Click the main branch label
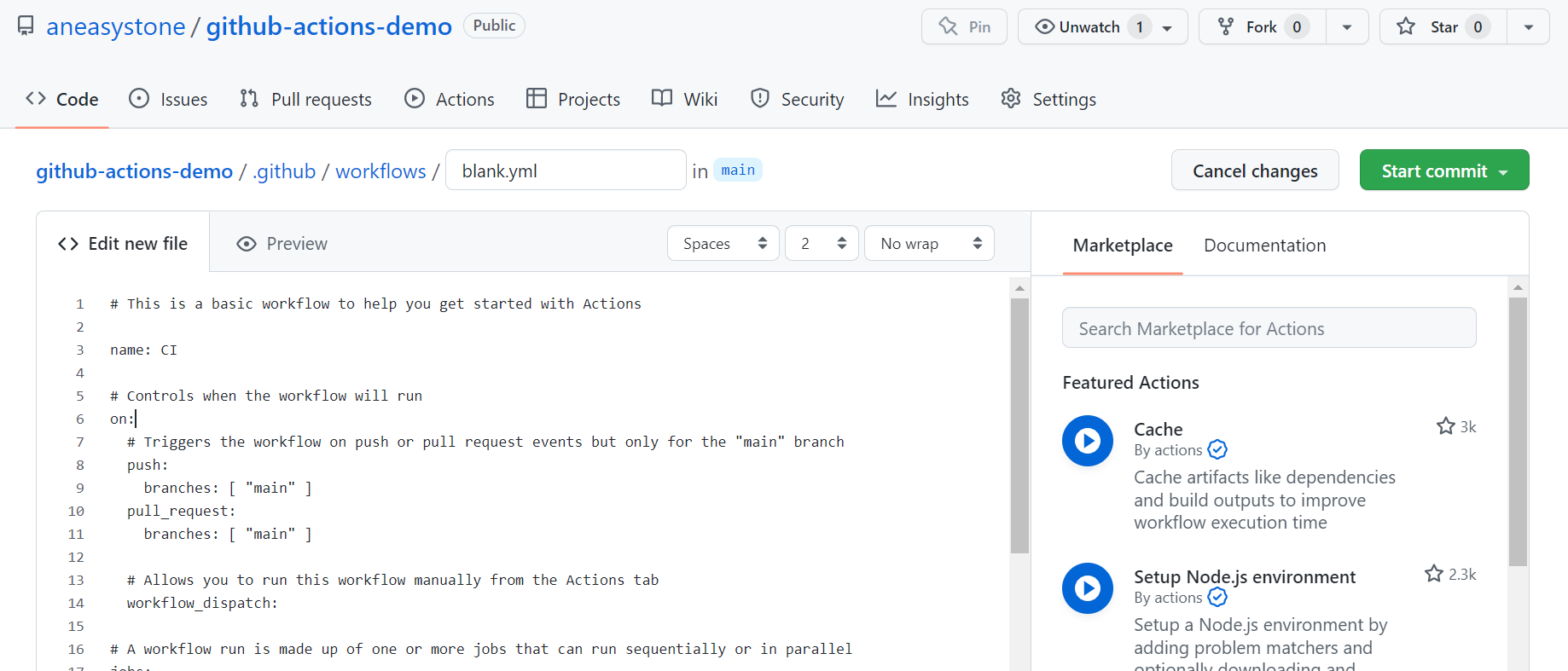The image size is (1568, 671). 738,170
